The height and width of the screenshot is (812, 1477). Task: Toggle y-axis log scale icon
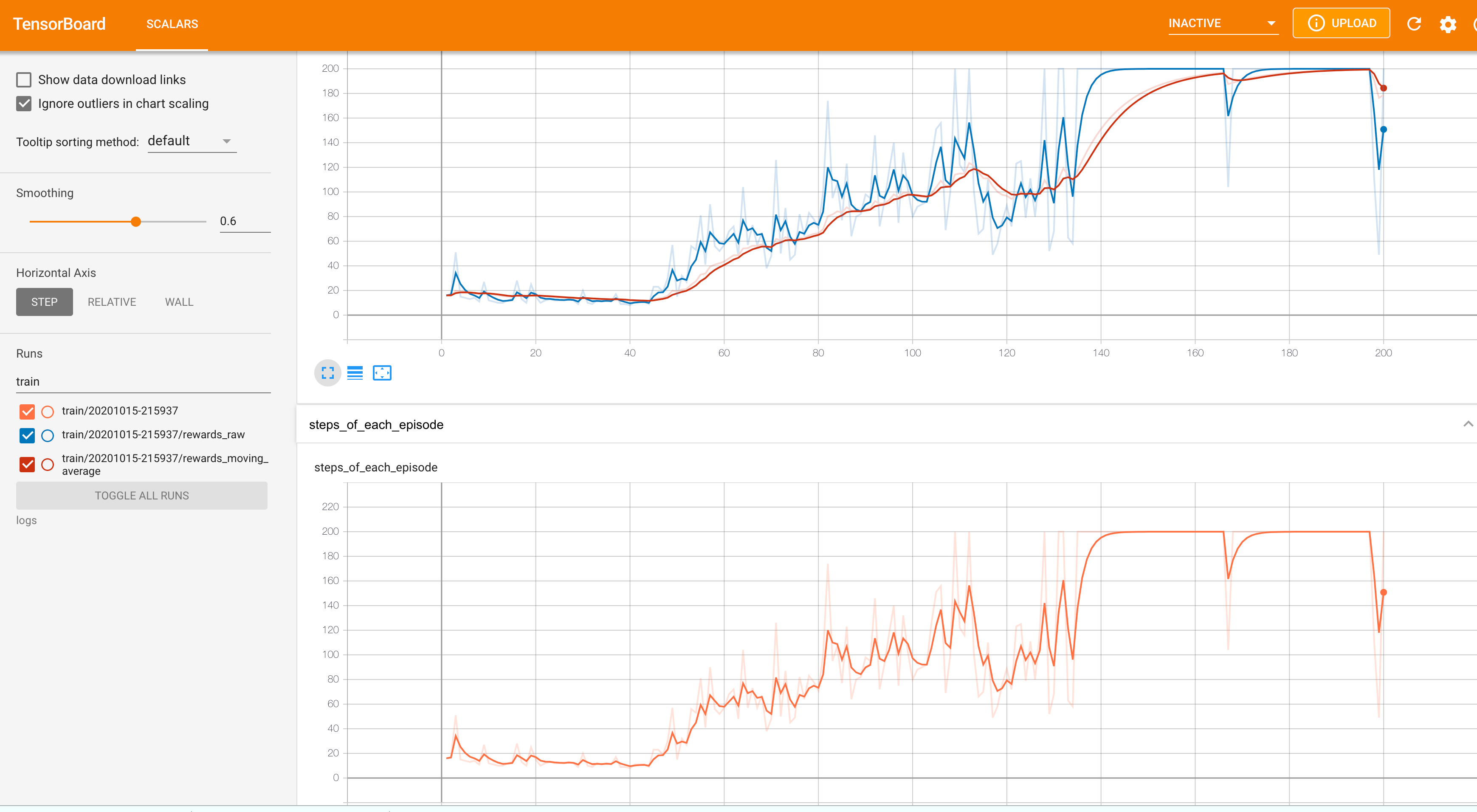click(x=355, y=373)
